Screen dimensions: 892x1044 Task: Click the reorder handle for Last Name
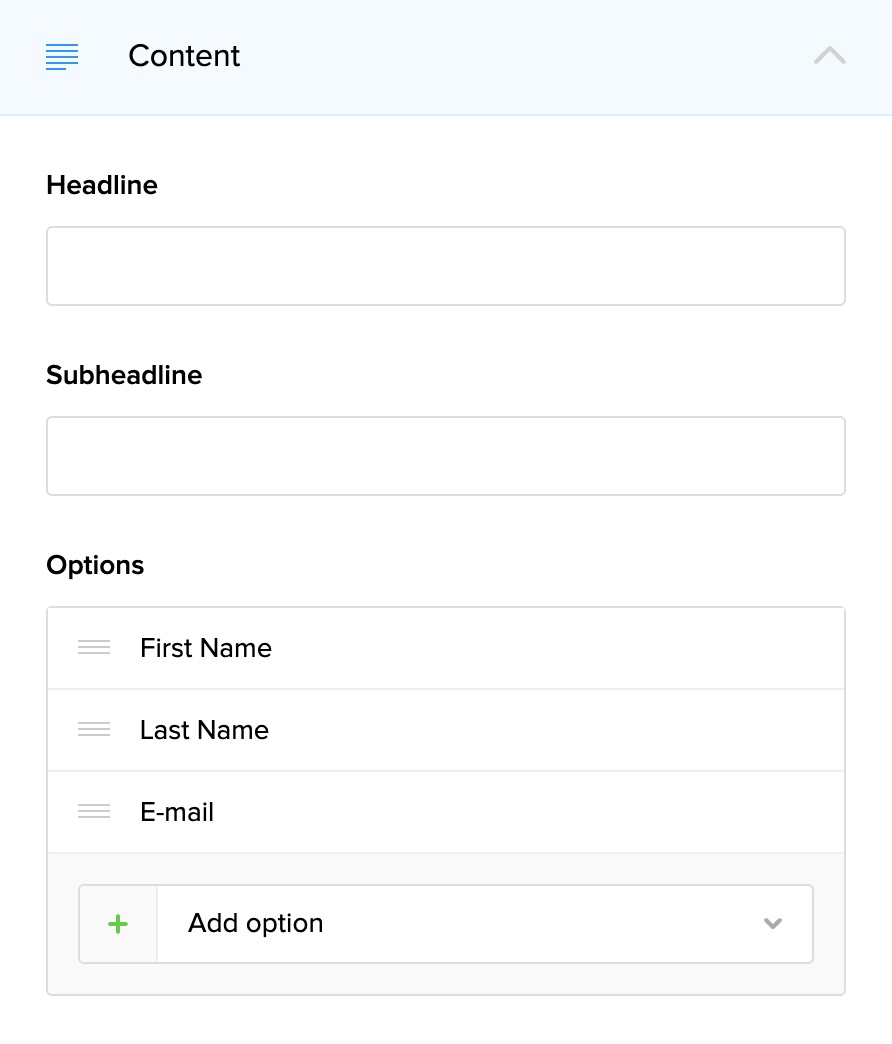pos(94,730)
